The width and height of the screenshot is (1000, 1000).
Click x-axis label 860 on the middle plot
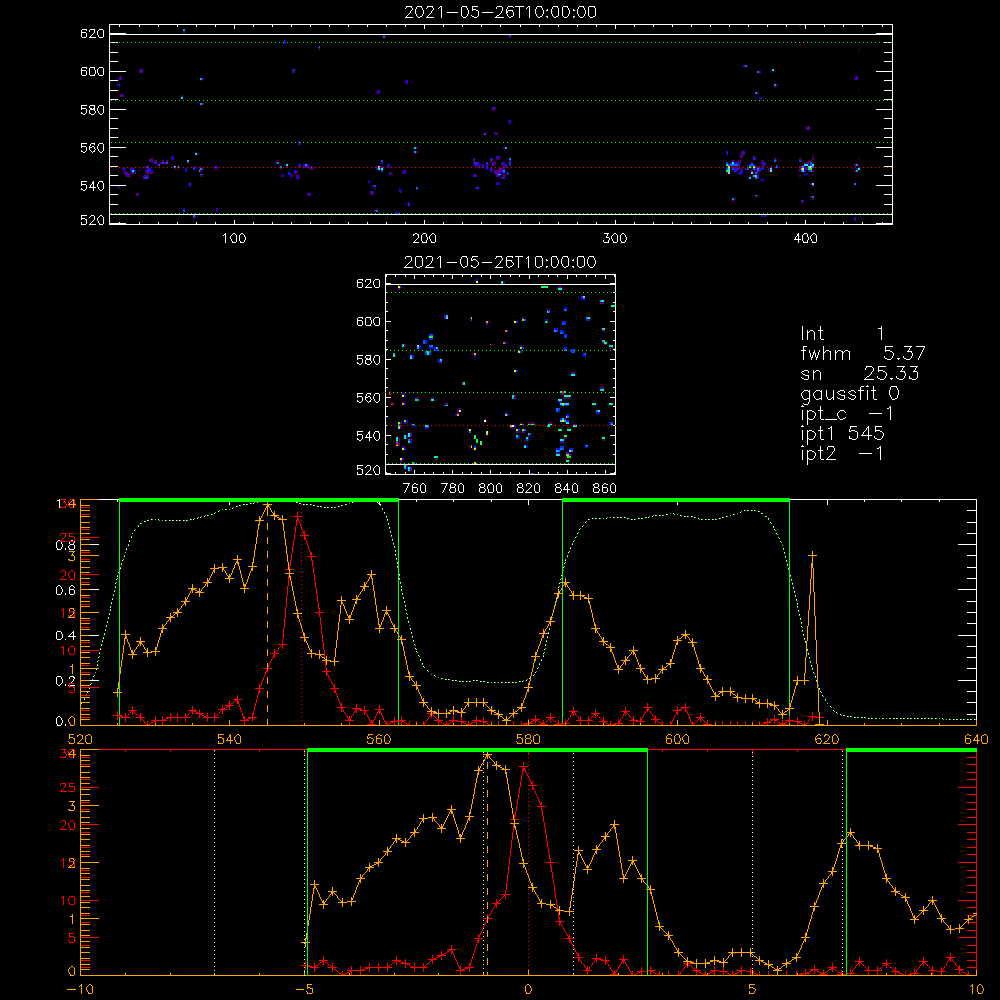point(605,489)
